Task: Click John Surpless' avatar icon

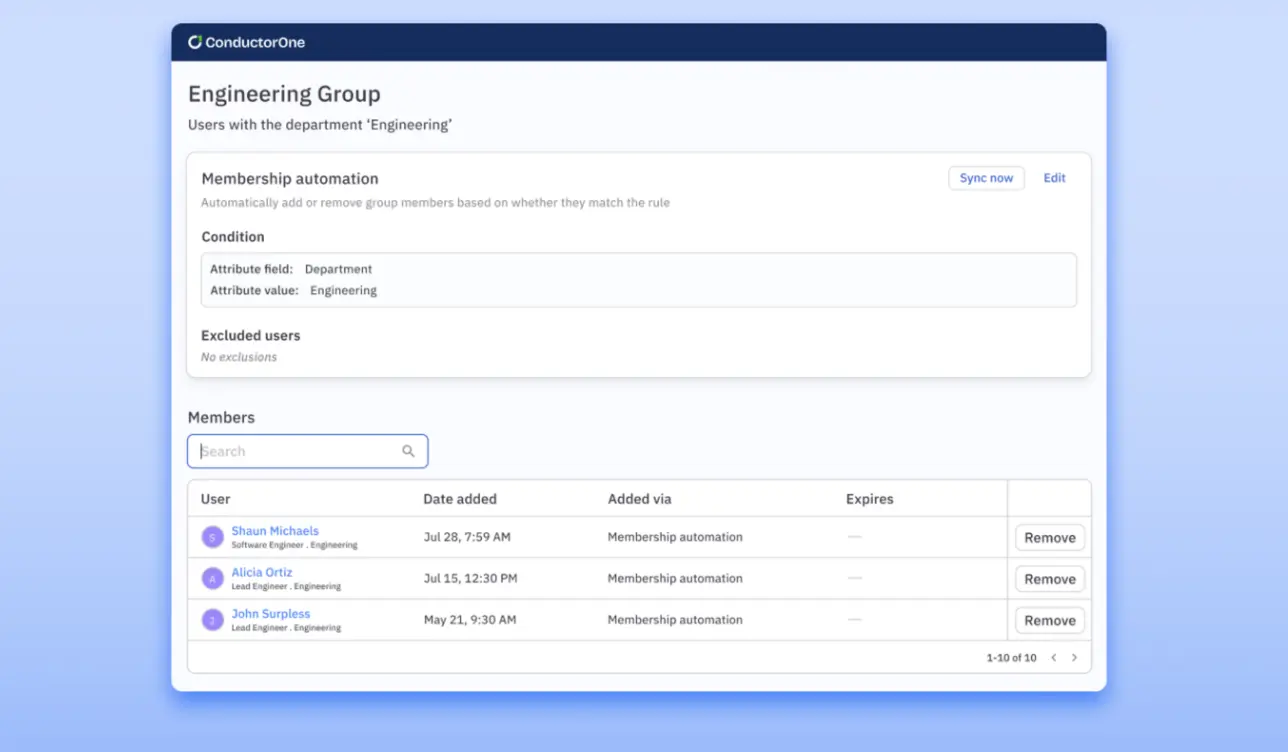Action: [x=212, y=620]
